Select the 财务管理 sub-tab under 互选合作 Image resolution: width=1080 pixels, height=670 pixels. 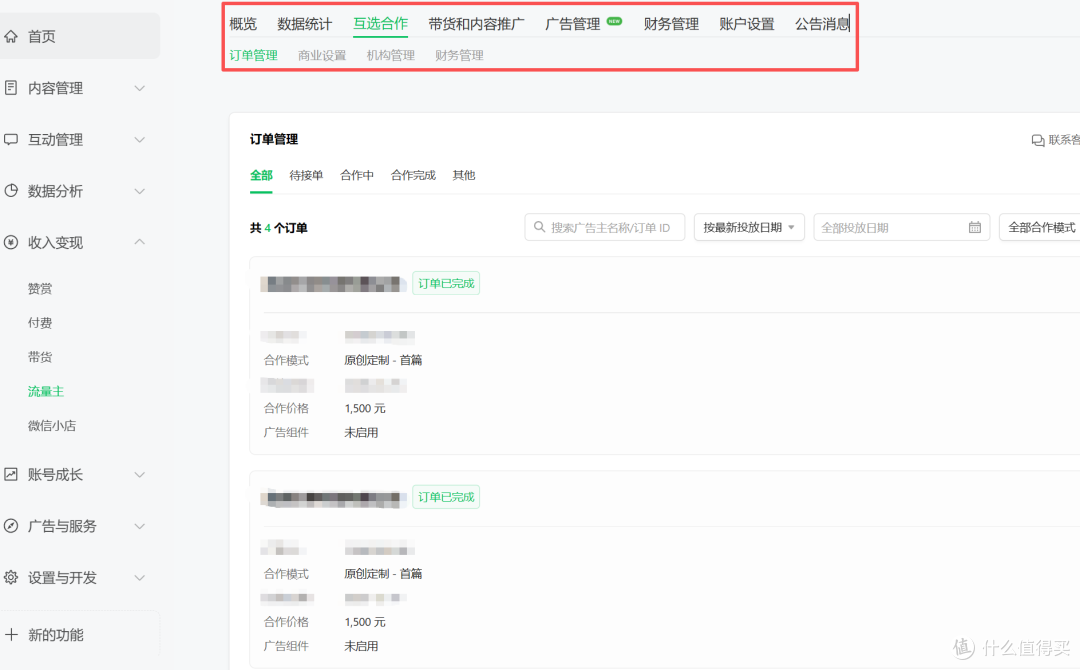[459, 55]
